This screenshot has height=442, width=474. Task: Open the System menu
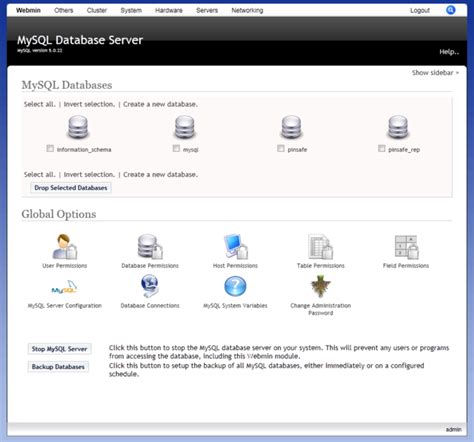[131, 10]
